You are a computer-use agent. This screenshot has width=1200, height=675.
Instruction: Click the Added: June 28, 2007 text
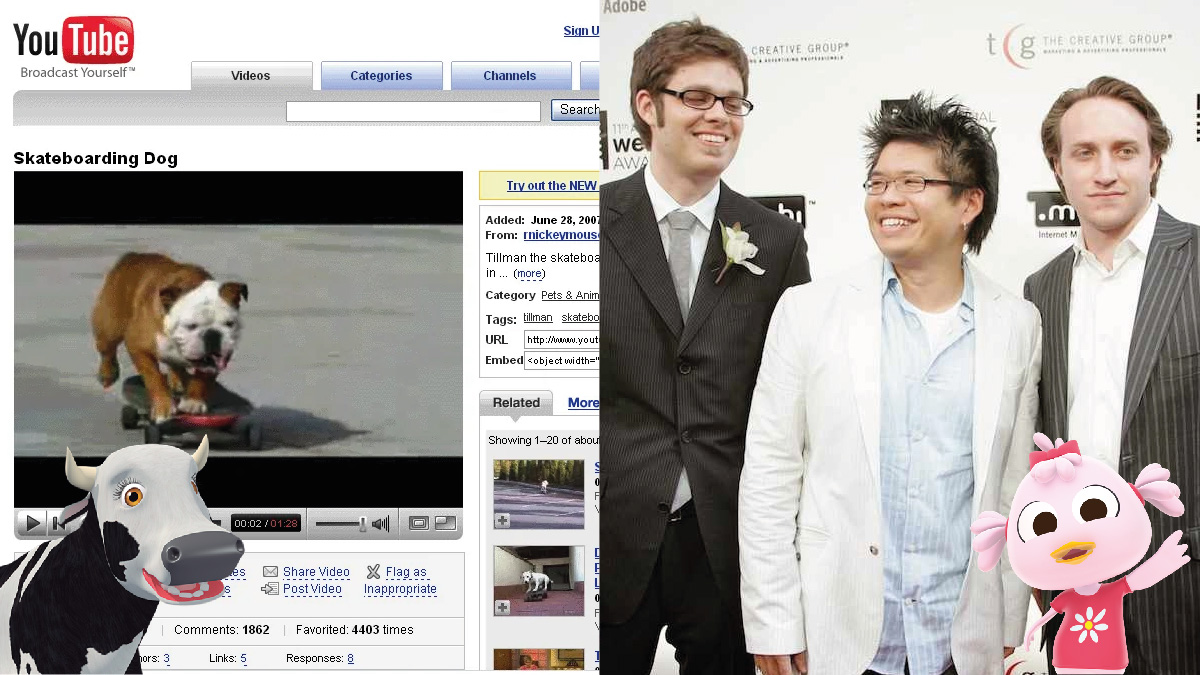[542, 220]
